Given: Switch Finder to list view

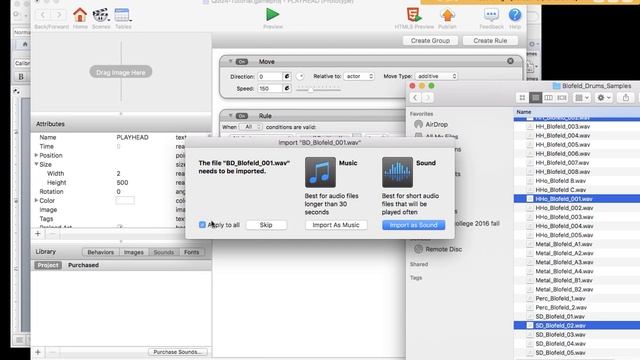Looking at the screenshot, I should coord(536,98).
